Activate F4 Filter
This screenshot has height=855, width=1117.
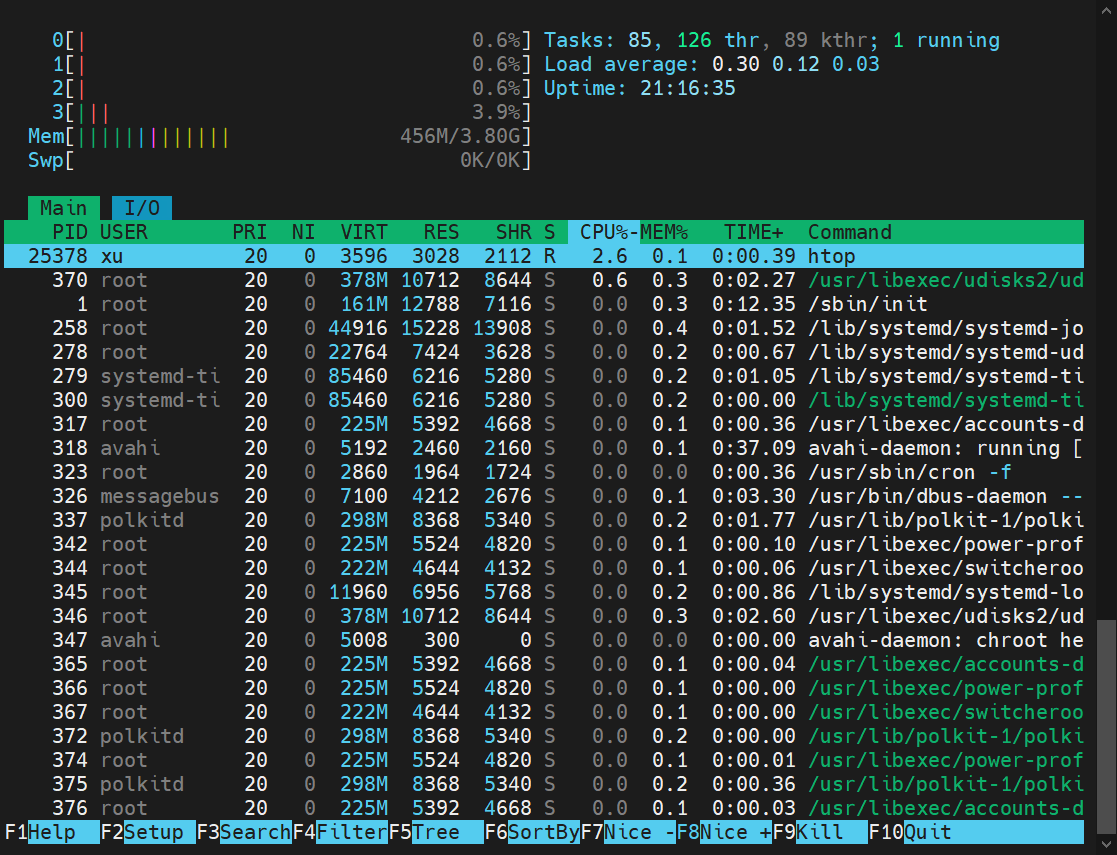pos(341,832)
